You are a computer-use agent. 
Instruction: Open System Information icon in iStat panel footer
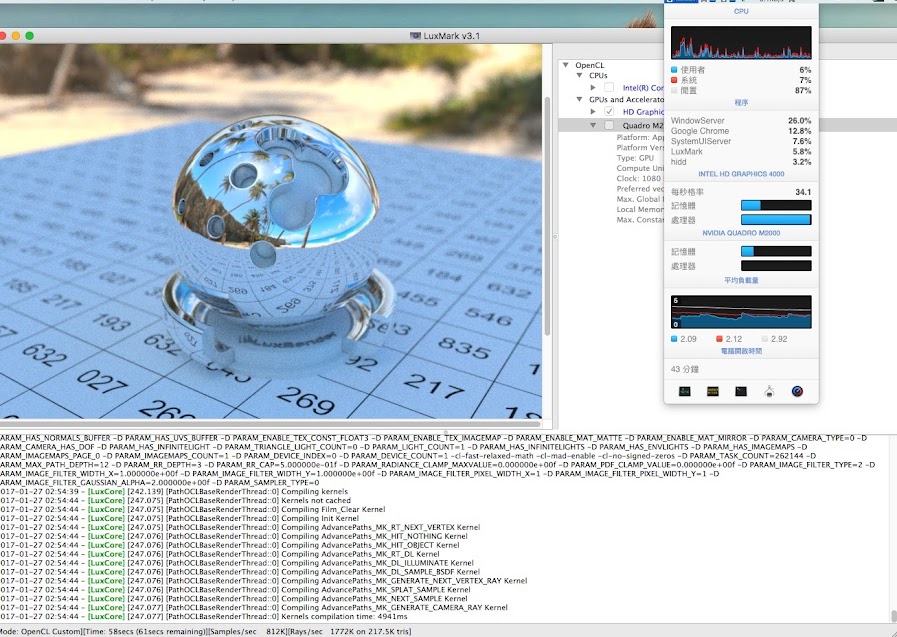pyautogui.click(x=769, y=391)
